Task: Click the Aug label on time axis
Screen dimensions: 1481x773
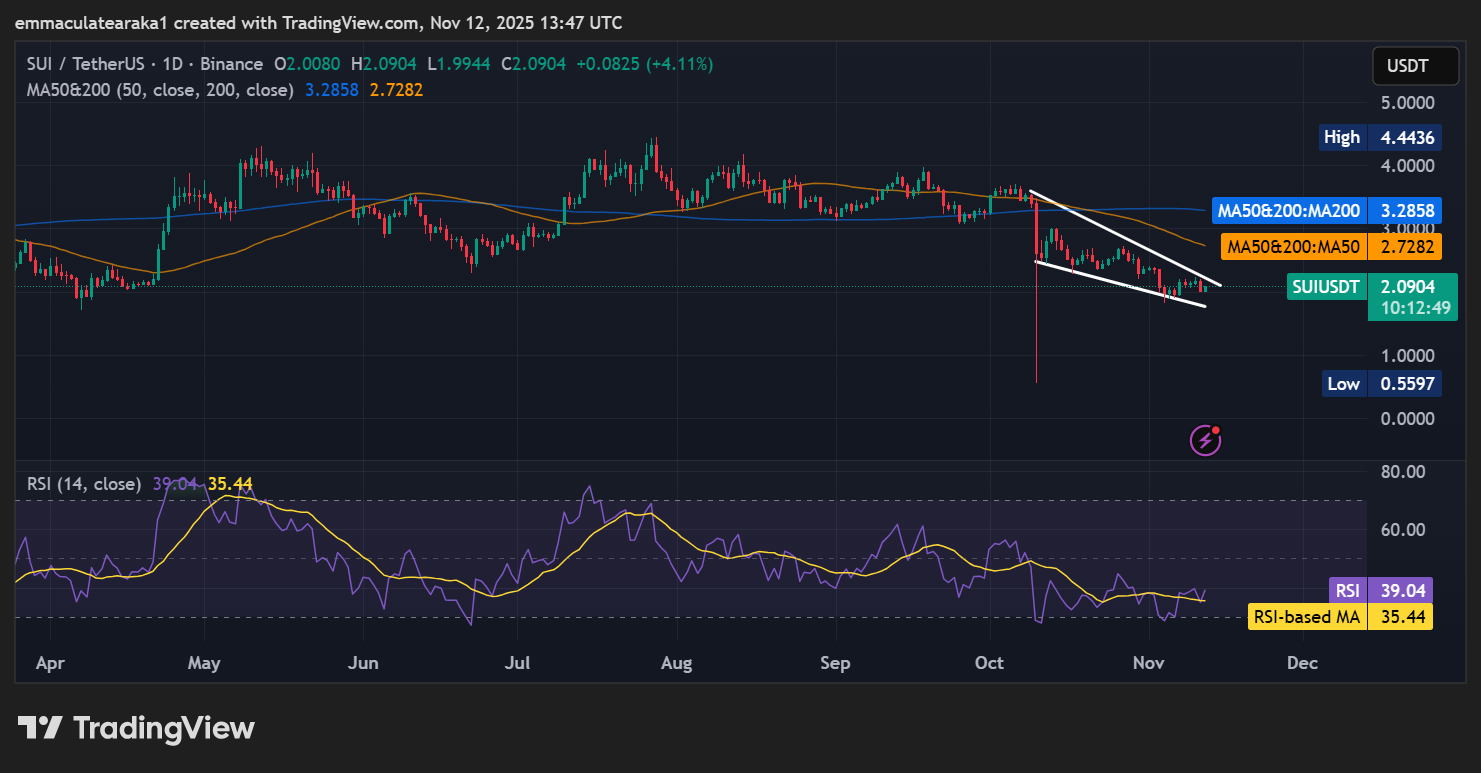Action: 677,663
